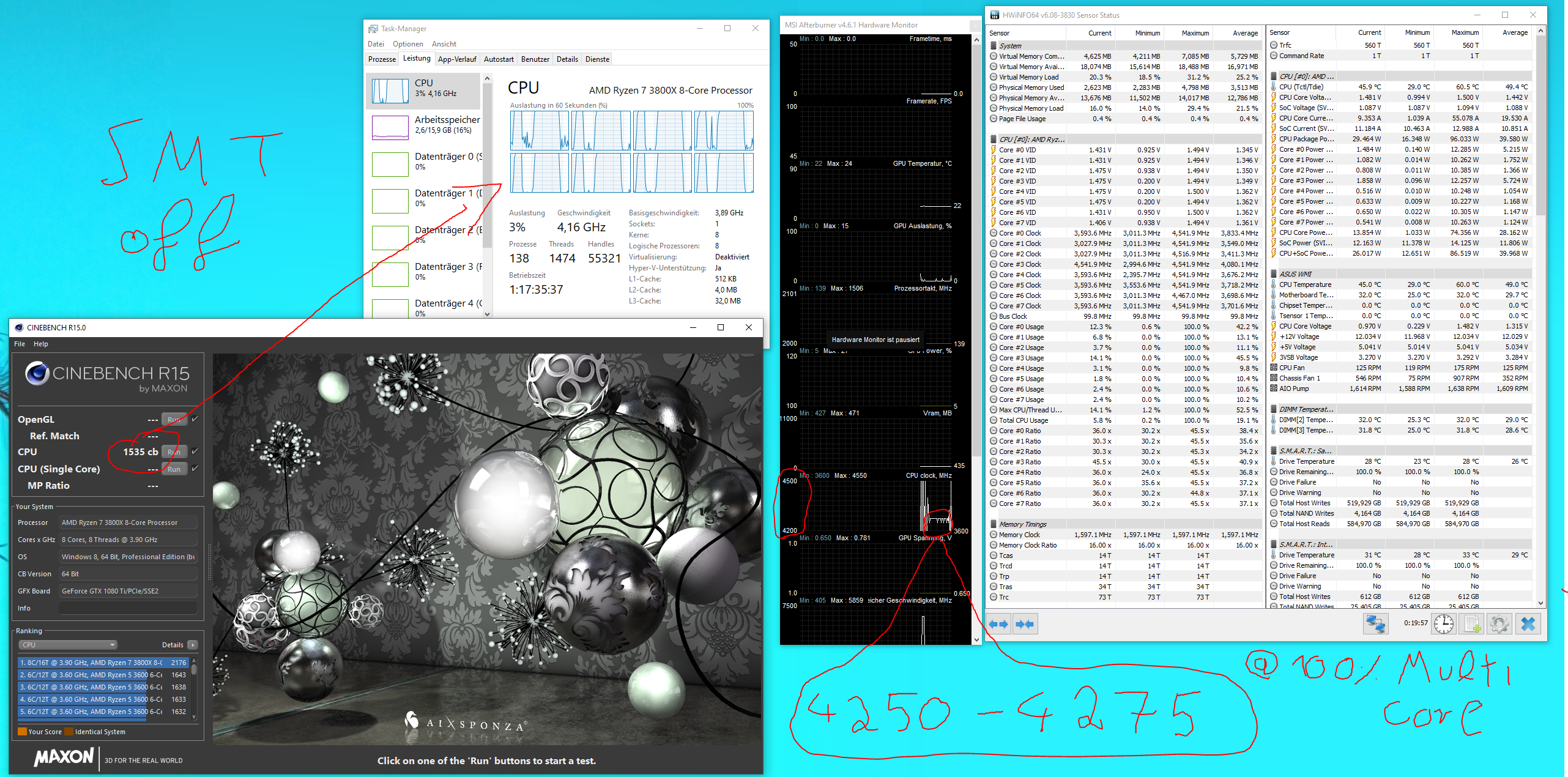
Task: Click HWiNFO collapse inward arrows icon
Action: [1025, 624]
